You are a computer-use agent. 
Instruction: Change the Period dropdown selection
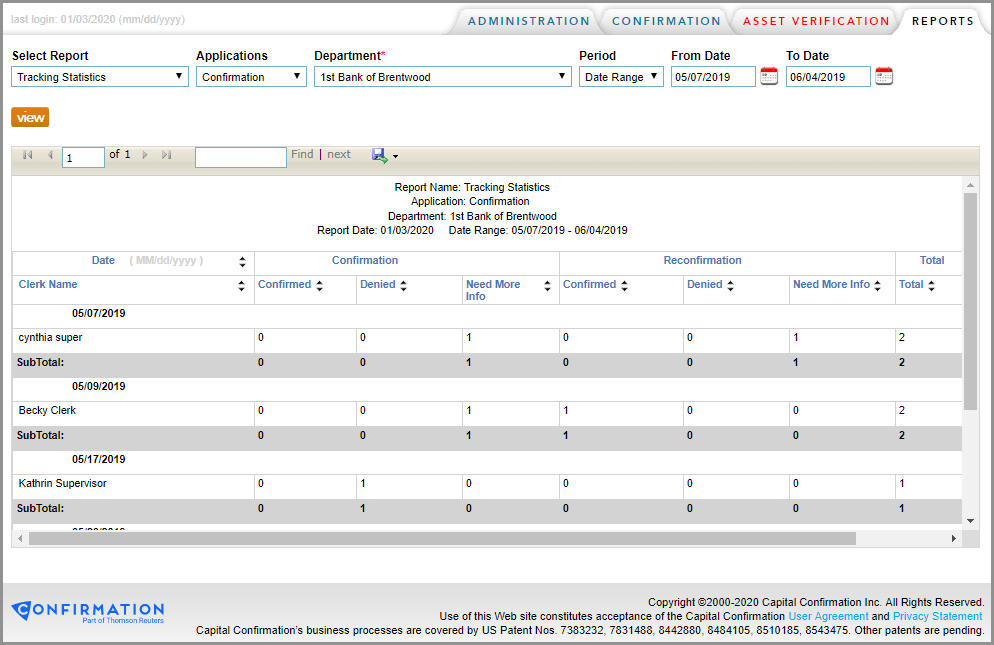point(621,77)
